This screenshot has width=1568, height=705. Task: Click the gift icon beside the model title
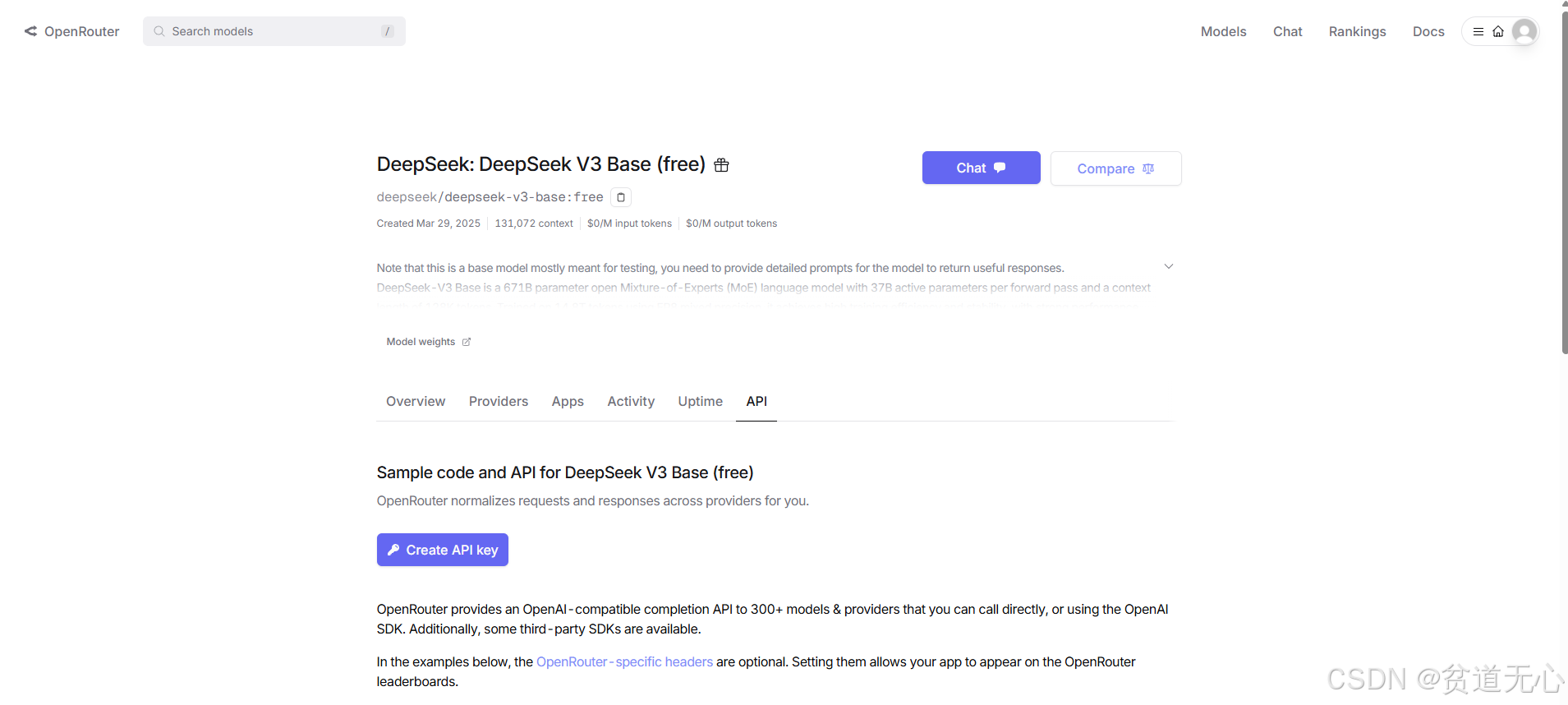[721, 165]
